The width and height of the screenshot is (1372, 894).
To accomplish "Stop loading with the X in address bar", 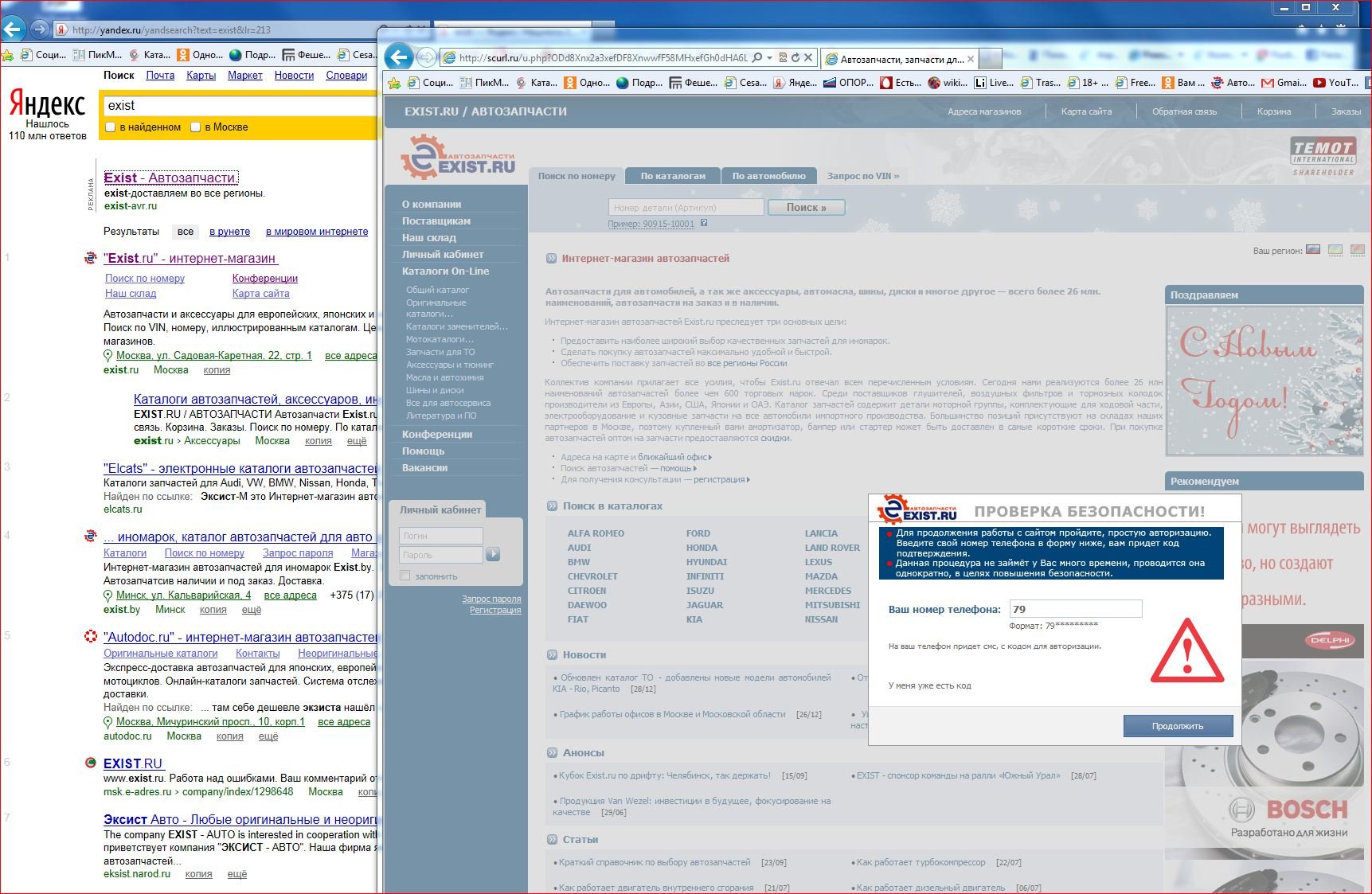I will coord(807,57).
